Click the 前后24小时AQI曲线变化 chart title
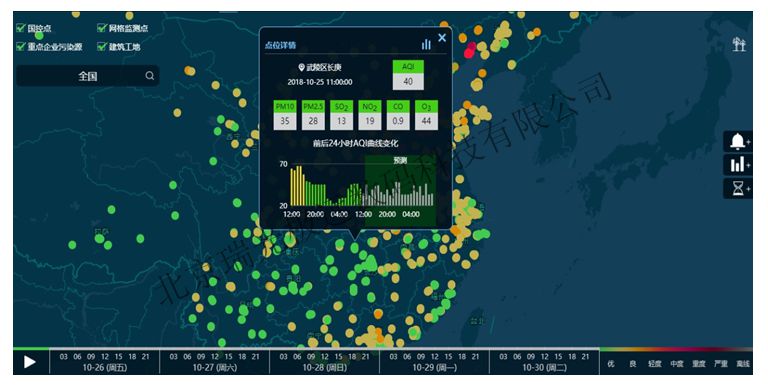768x385 pixels. click(356, 144)
